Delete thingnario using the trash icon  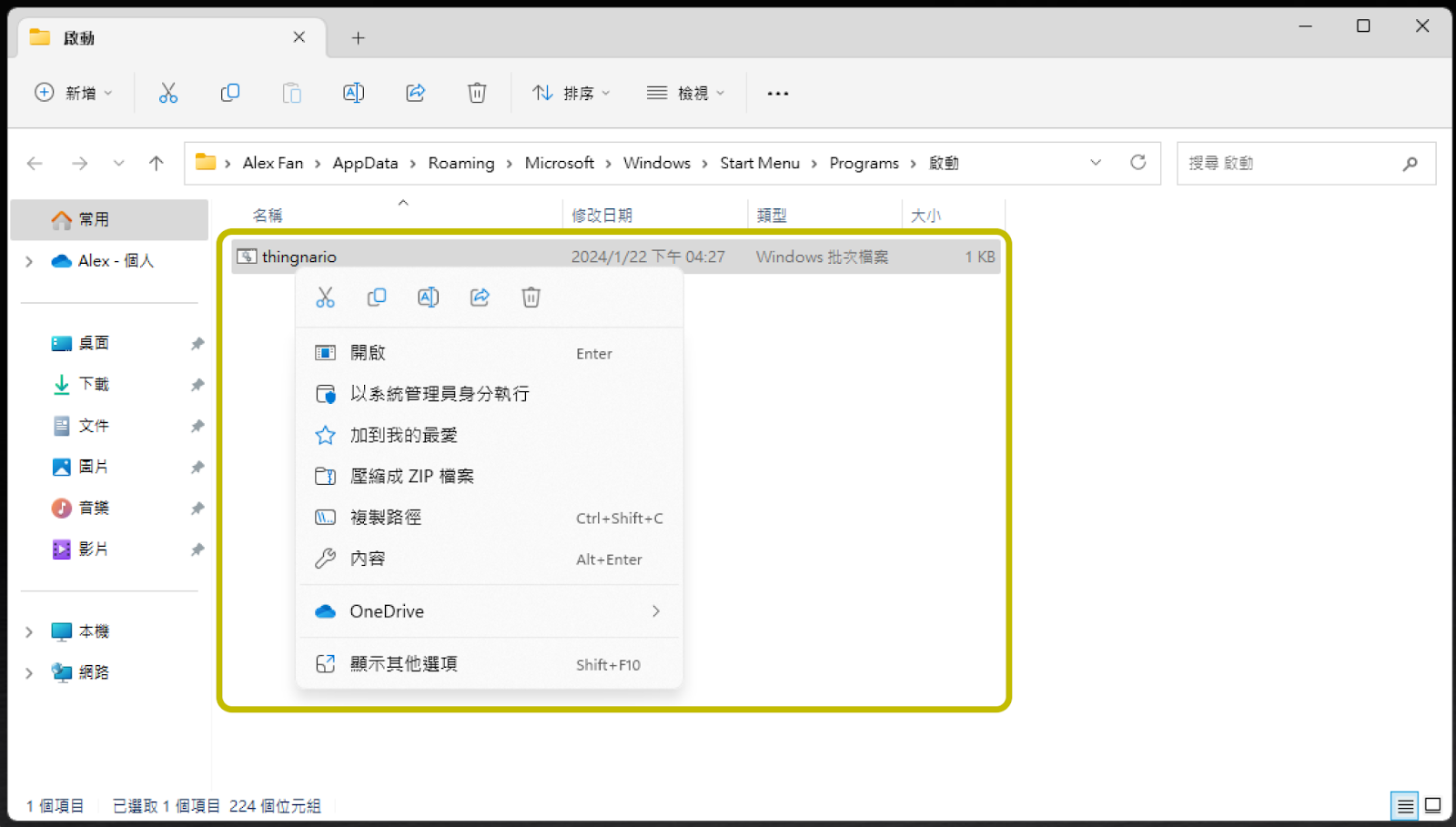[x=531, y=297]
